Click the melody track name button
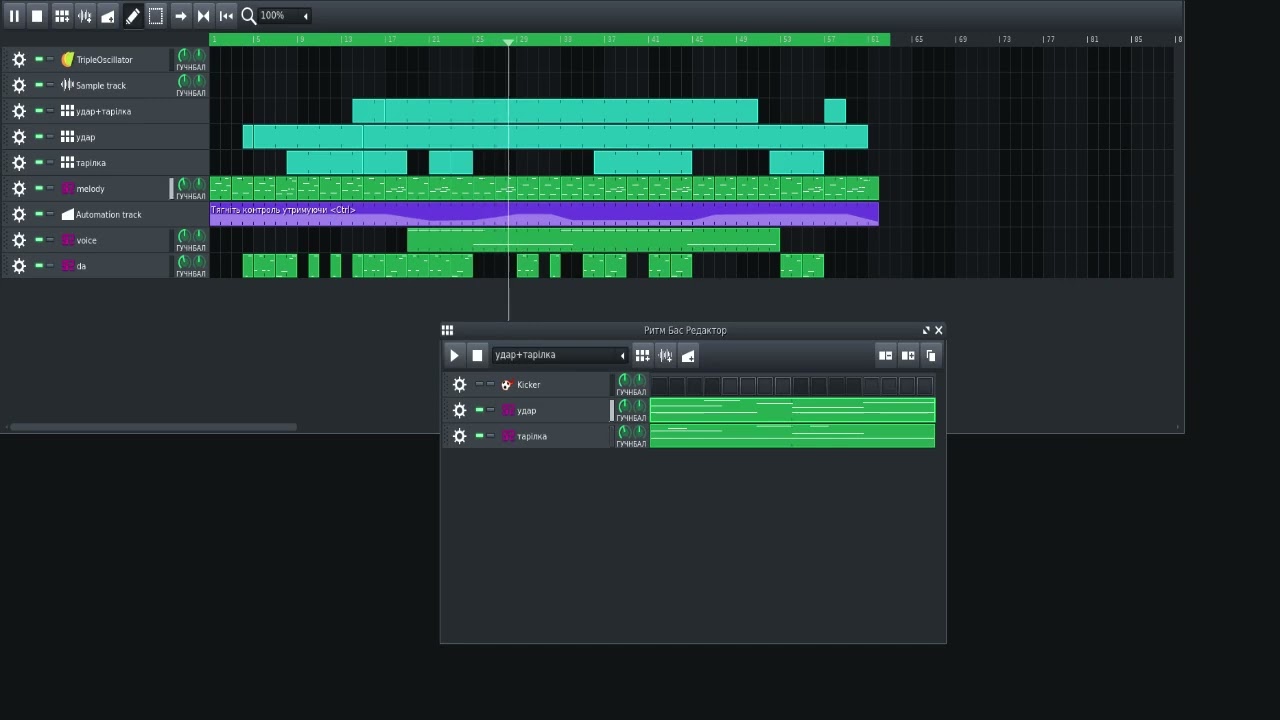 tap(90, 188)
